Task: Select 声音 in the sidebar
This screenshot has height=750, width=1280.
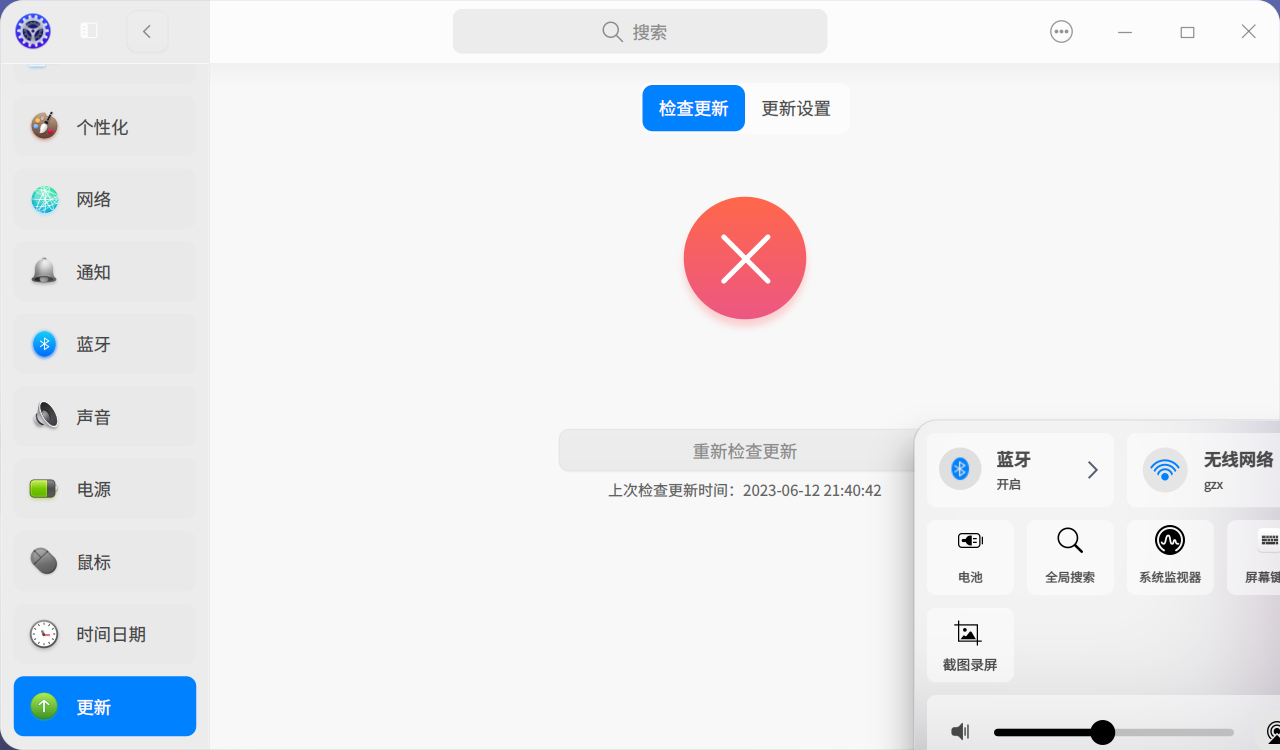Action: pyautogui.click(x=105, y=416)
